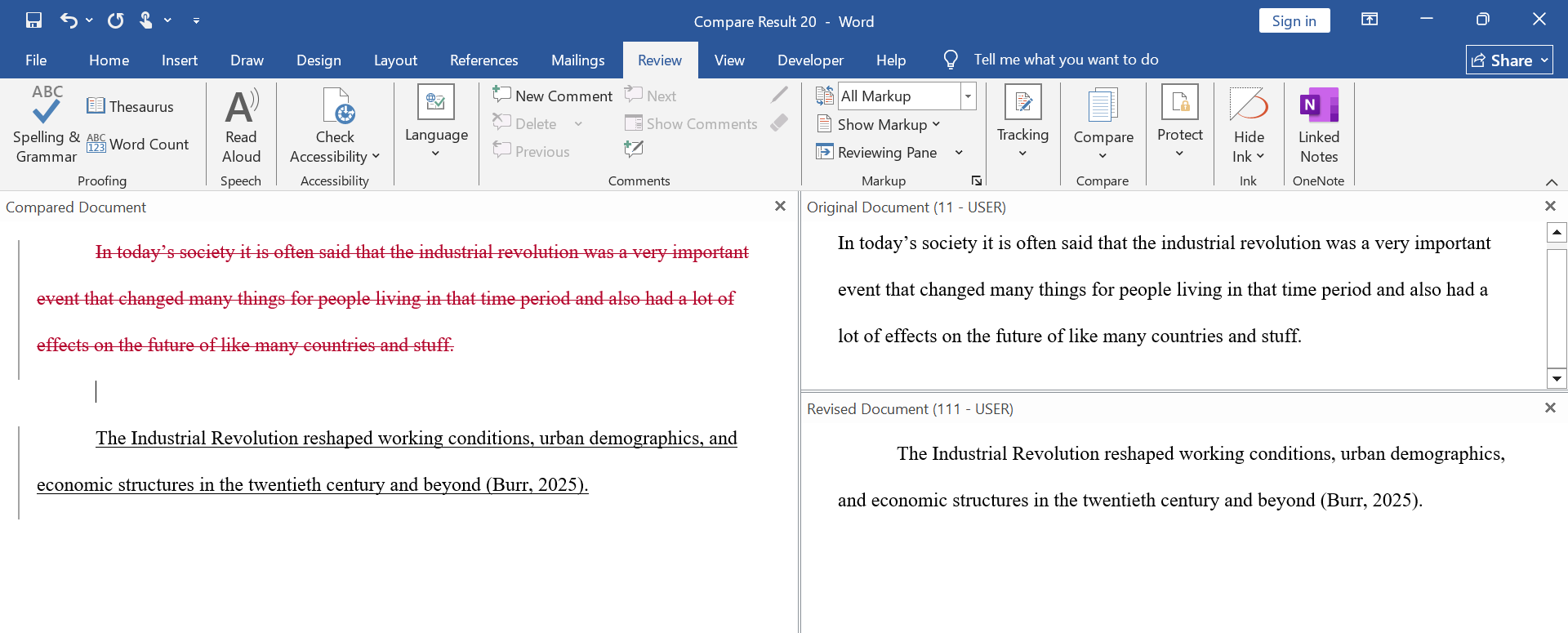Click the struck-through deleted paragraph in Compared Document
Image resolution: width=1568 pixels, height=633 pixels.
tap(392, 298)
